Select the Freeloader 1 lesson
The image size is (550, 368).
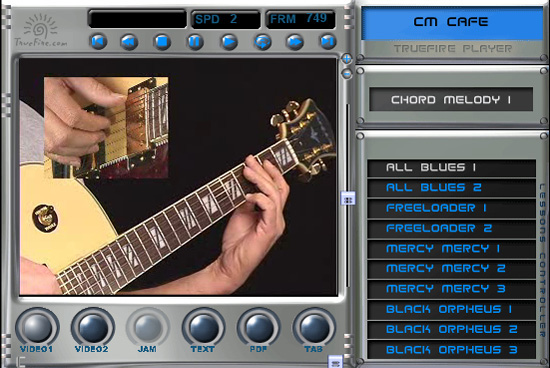(x=451, y=208)
